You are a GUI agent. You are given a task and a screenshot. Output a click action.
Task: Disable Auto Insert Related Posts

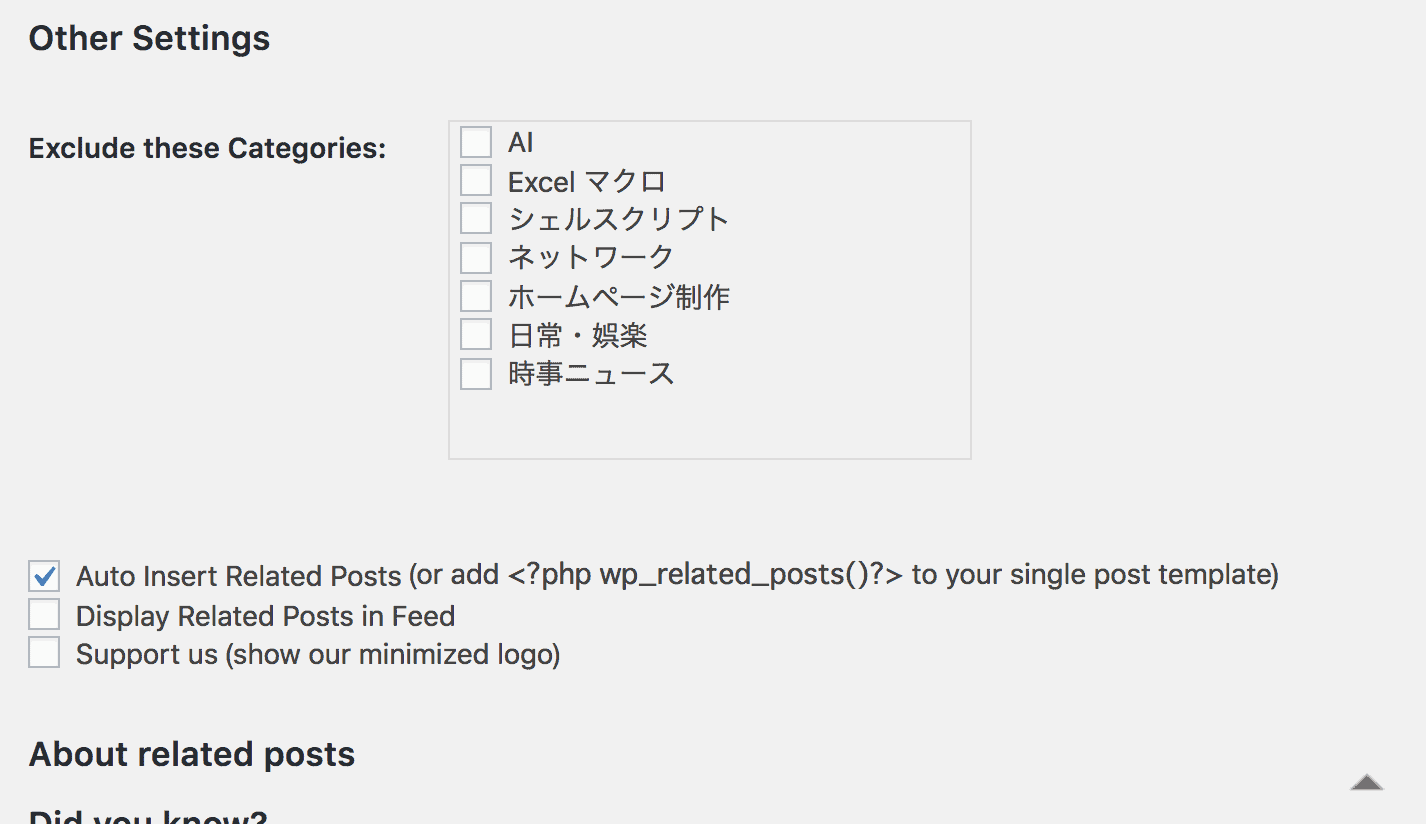[44, 576]
